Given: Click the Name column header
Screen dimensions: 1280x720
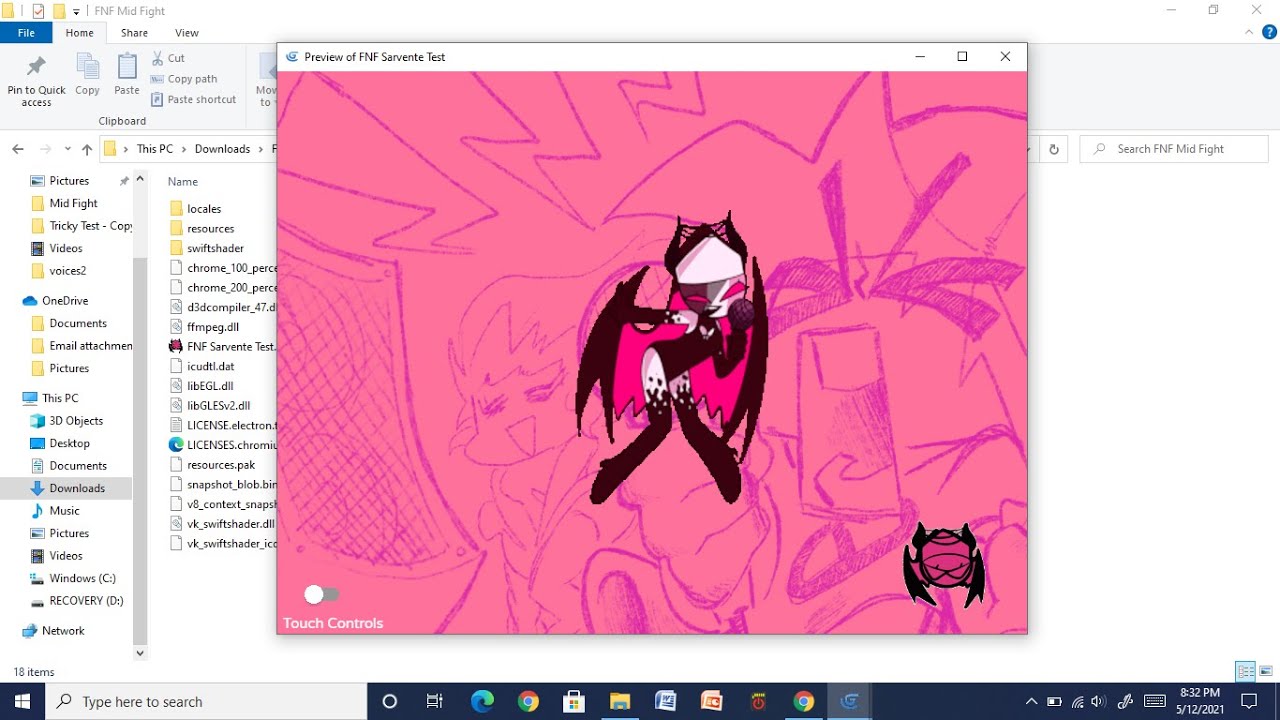Looking at the screenshot, I should 183,182.
